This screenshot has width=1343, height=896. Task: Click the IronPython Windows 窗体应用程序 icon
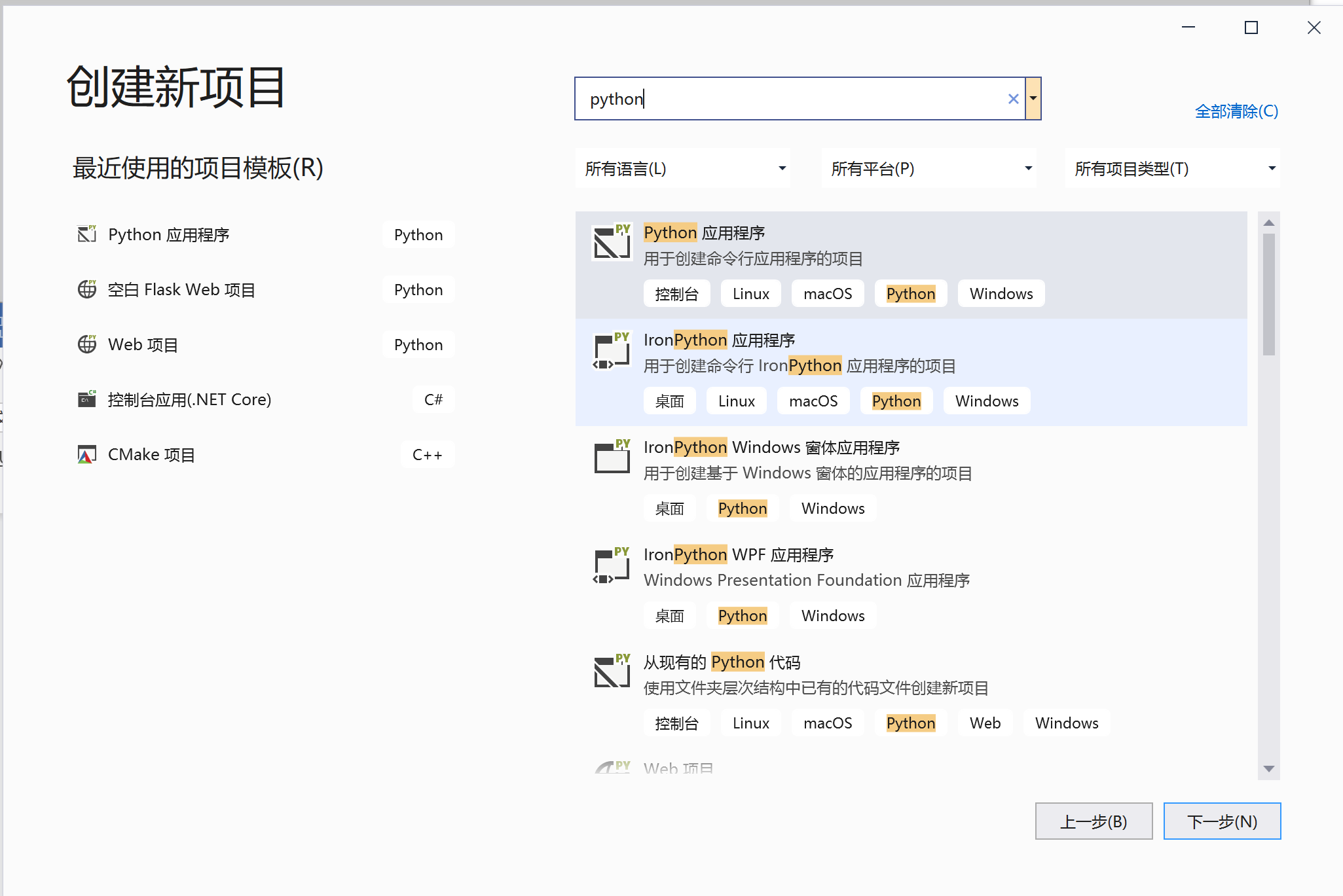click(612, 457)
